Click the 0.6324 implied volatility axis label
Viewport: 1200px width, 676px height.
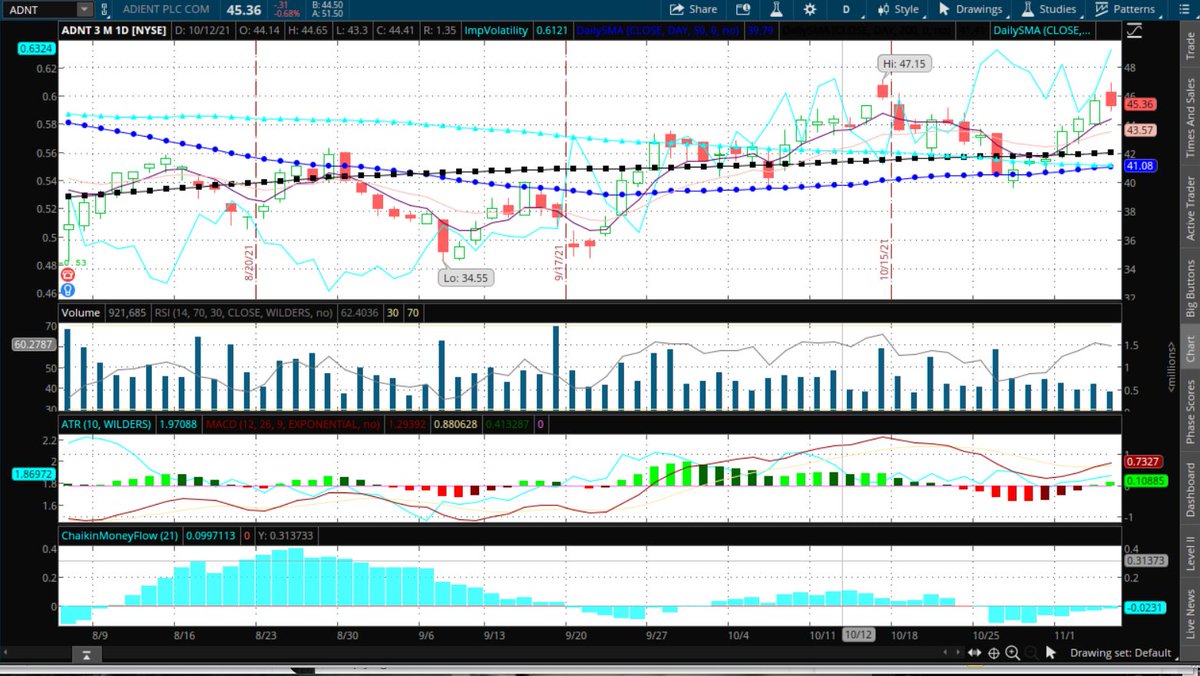click(36, 47)
